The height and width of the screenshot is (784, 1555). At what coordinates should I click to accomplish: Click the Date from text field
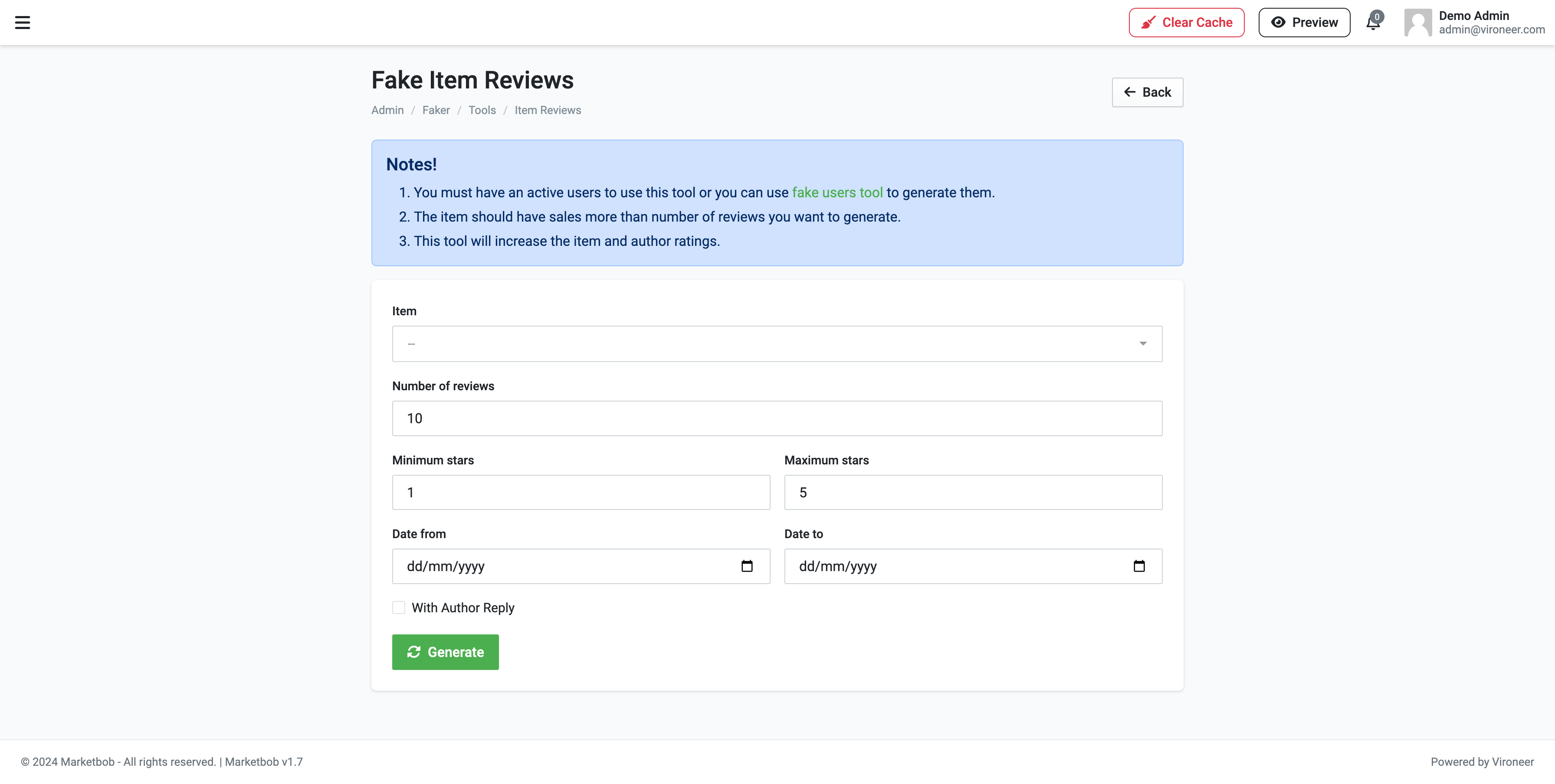tap(543, 566)
